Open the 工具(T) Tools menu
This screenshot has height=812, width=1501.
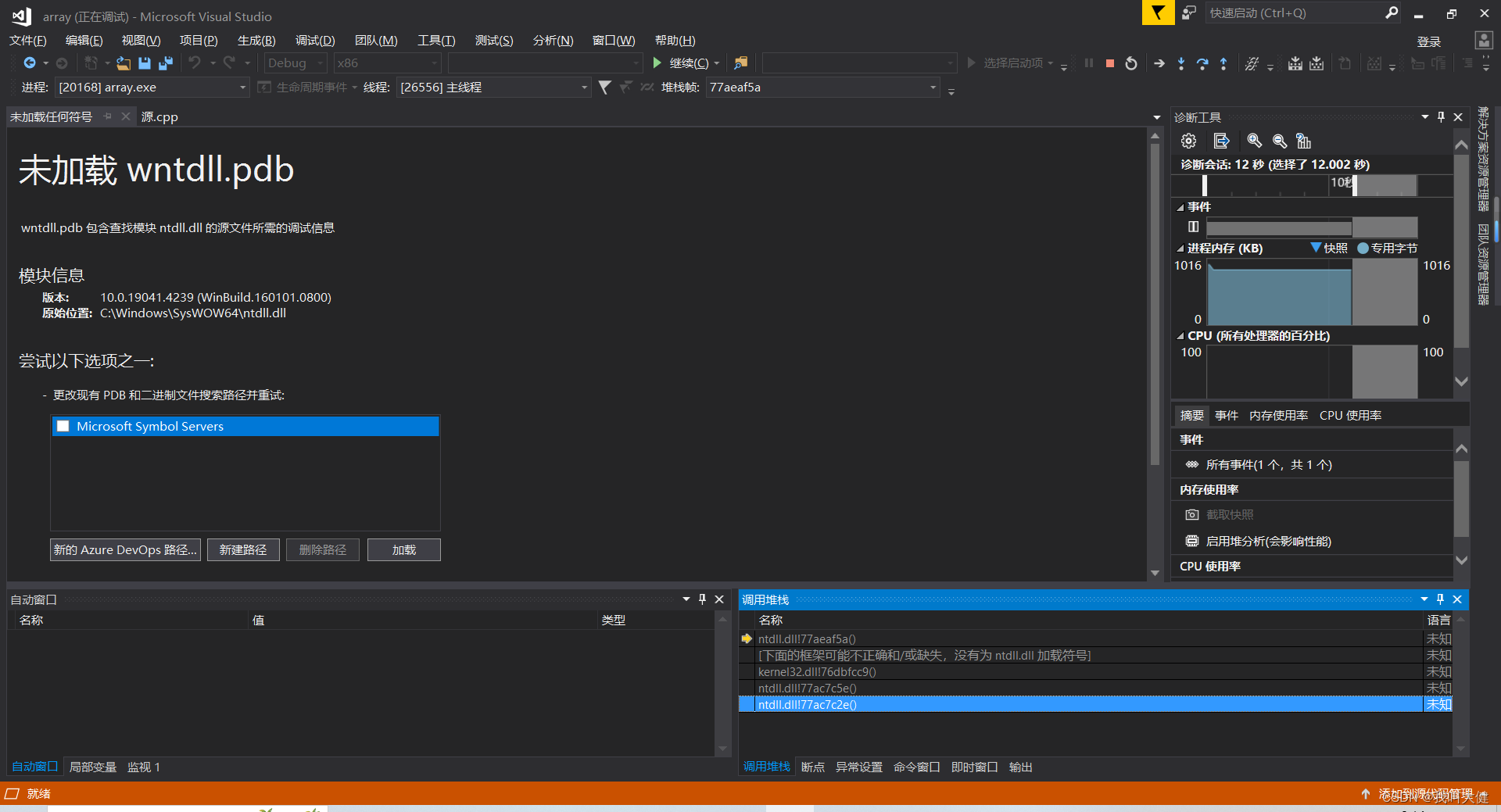click(436, 41)
